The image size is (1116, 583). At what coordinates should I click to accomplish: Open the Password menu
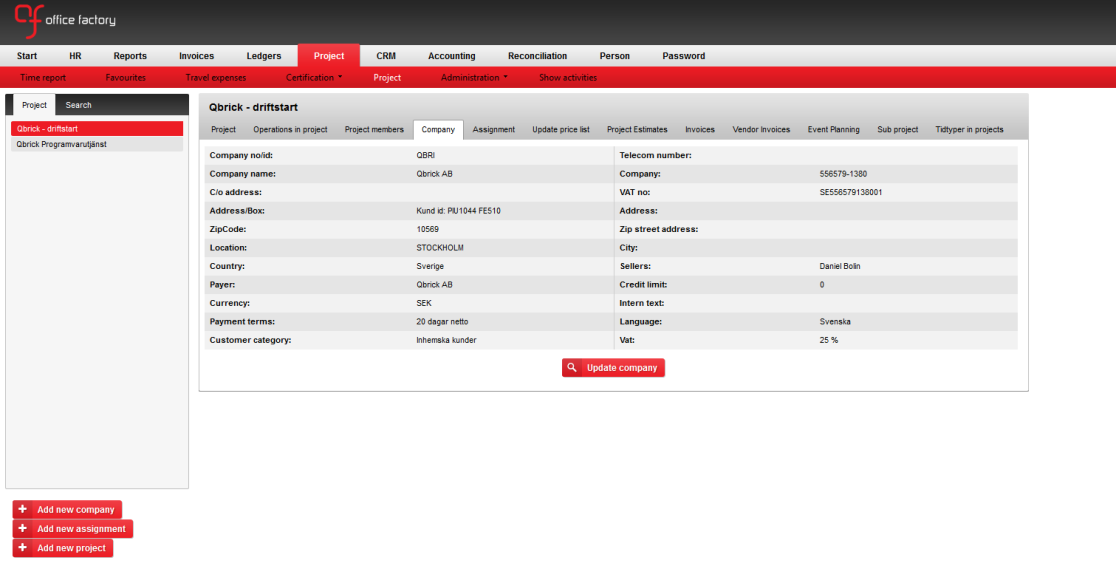coord(684,56)
